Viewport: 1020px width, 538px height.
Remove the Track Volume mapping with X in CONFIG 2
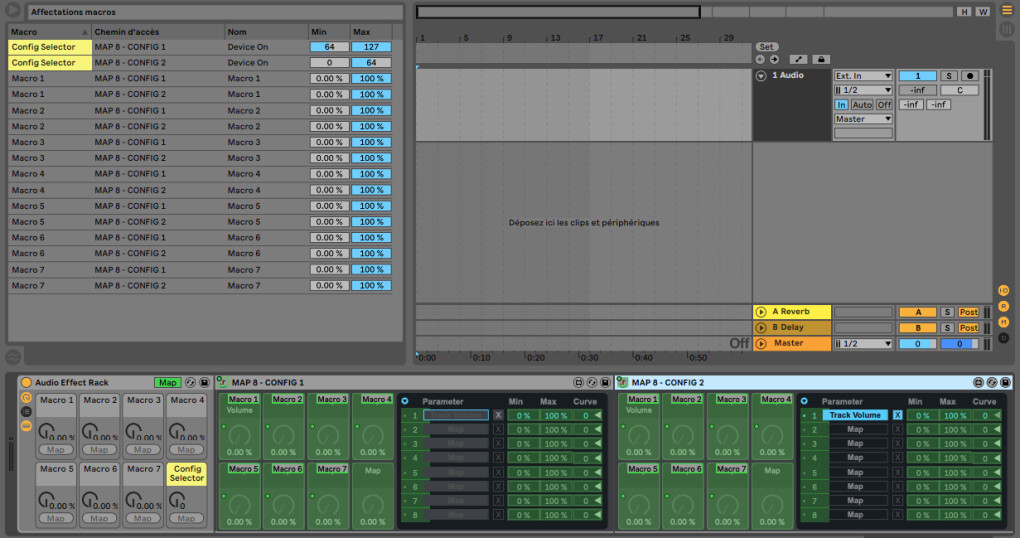[898, 415]
